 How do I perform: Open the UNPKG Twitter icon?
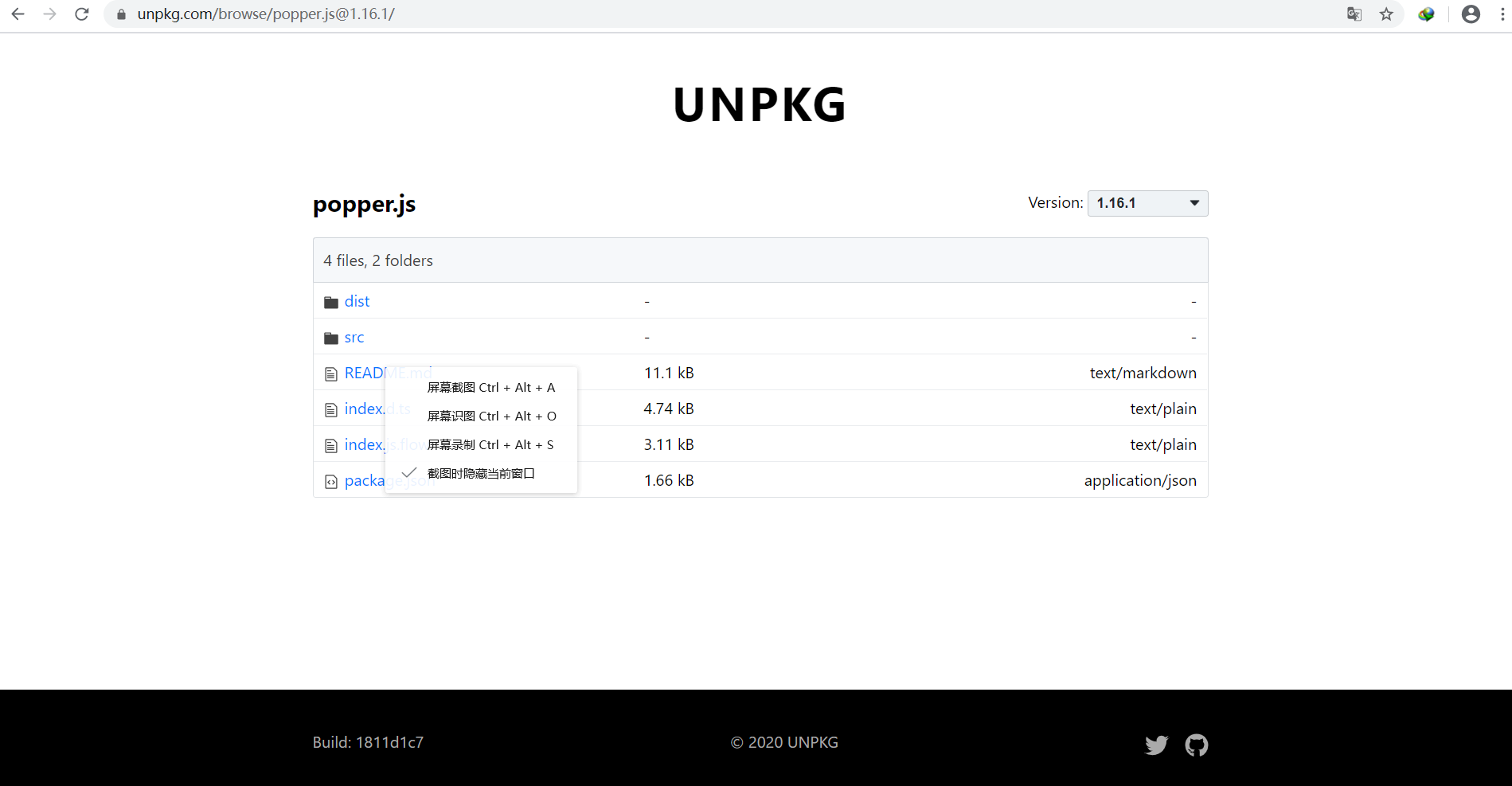[x=1156, y=745]
